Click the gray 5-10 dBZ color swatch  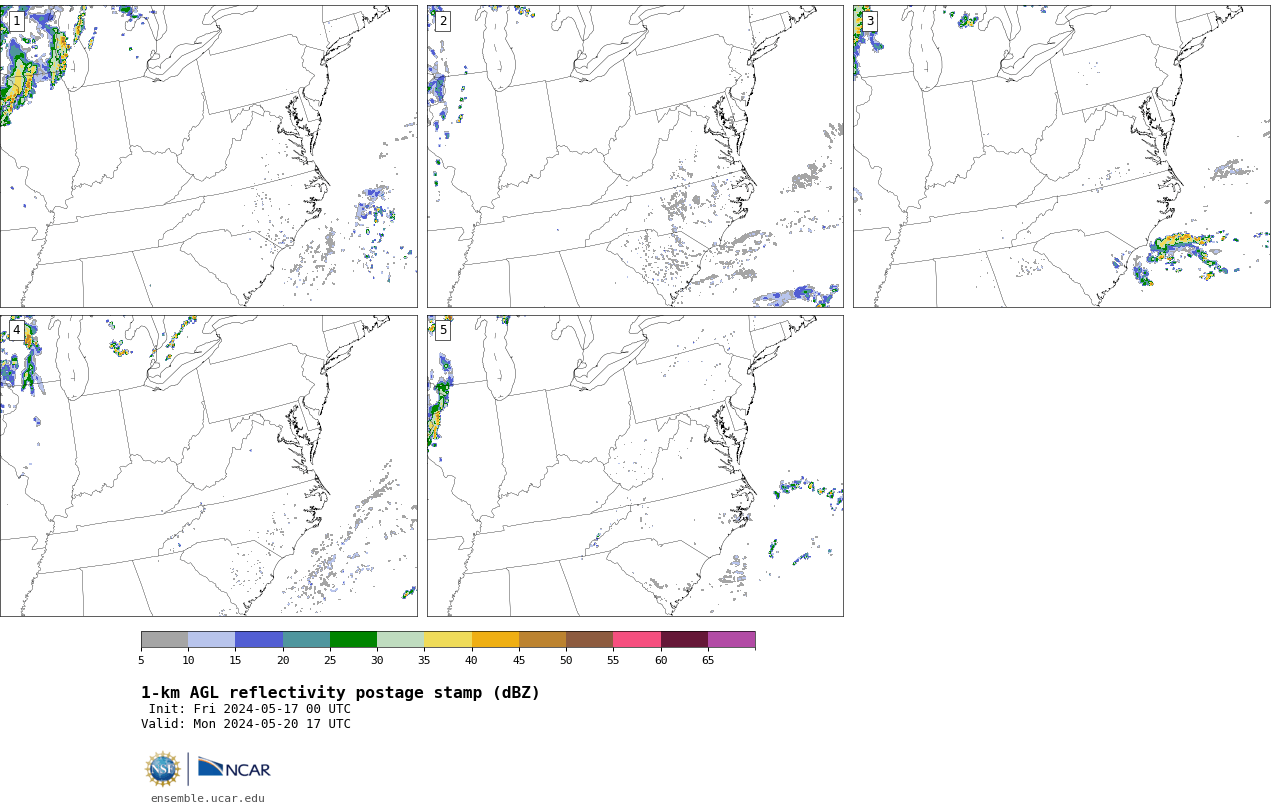tap(164, 639)
